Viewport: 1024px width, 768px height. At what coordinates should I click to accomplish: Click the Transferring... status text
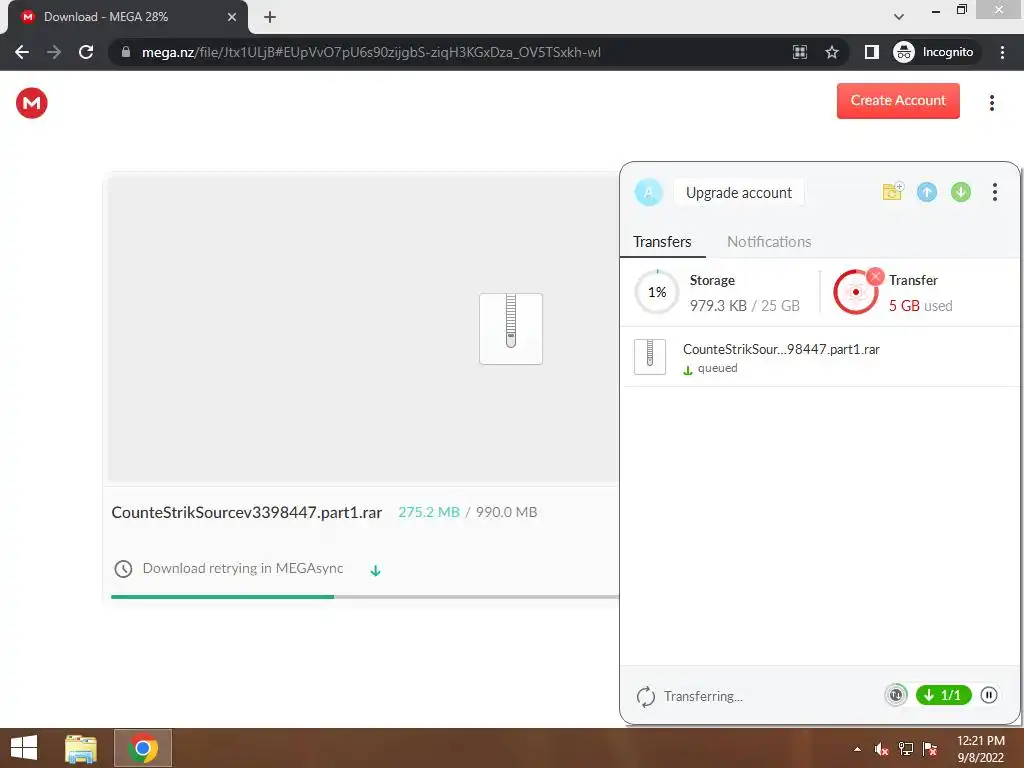[703, 697]
